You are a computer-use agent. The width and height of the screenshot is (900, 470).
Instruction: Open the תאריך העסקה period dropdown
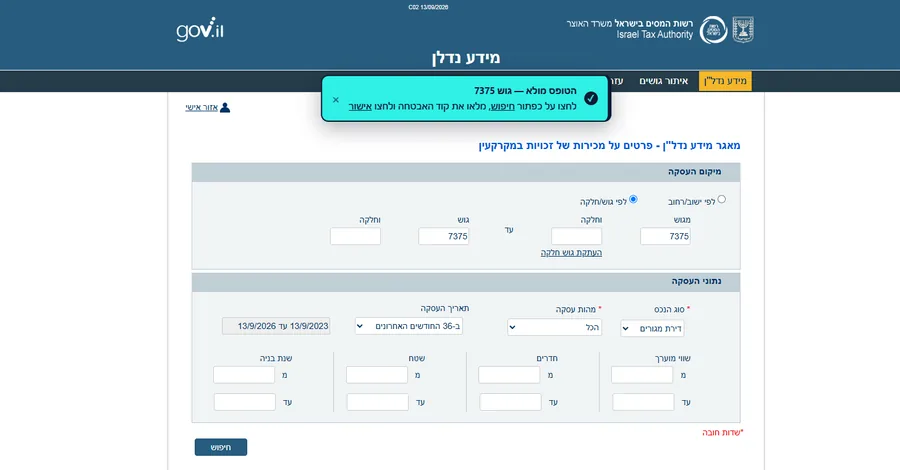[x=409, y=326]
